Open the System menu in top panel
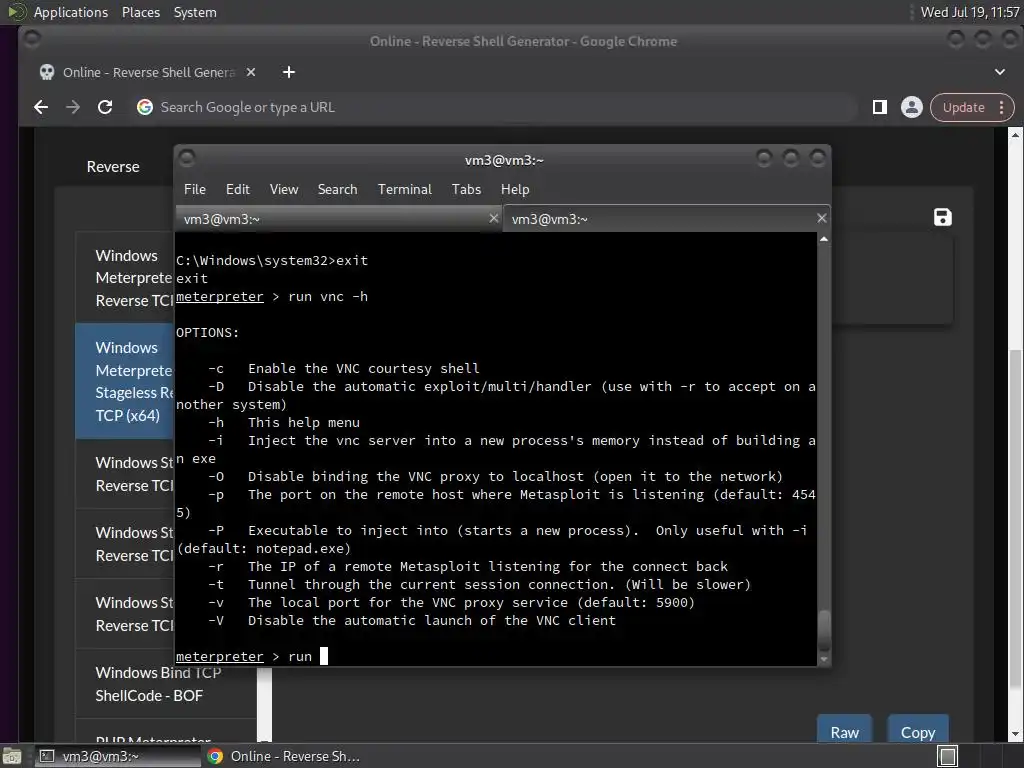This screenshot has width=1024, height=768. [195, 12]
